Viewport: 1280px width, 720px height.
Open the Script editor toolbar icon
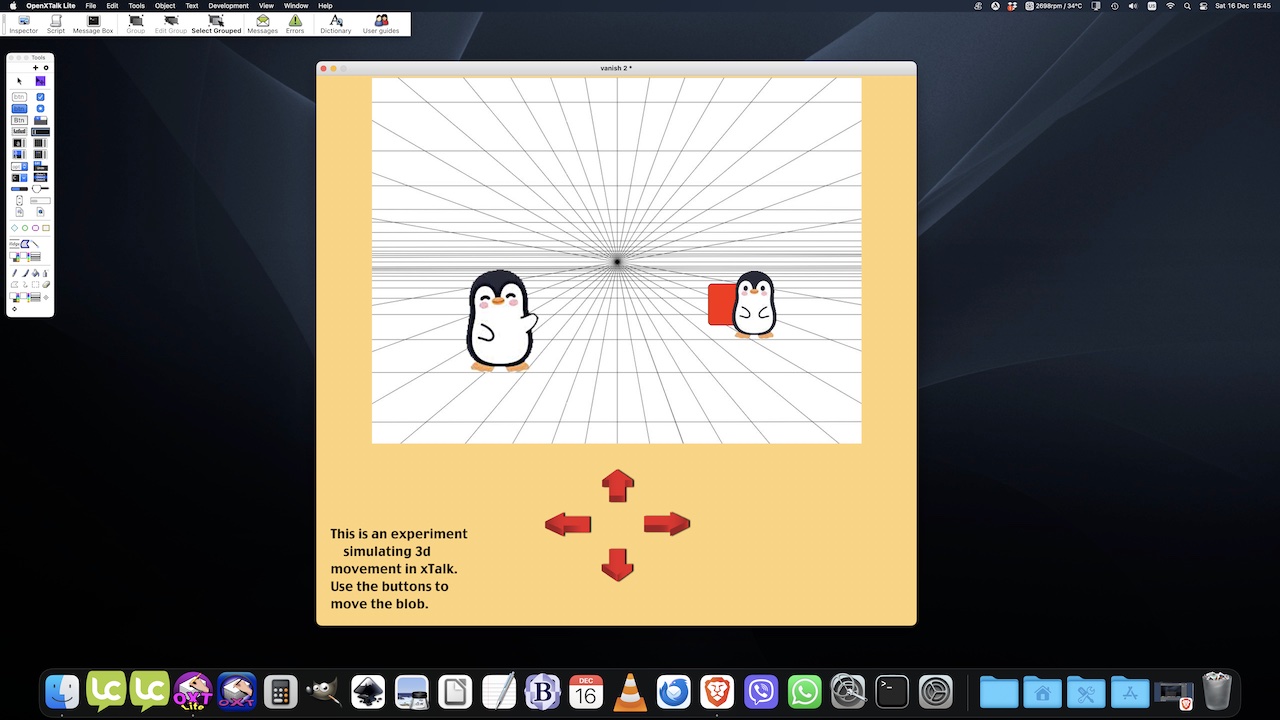[56, 23]
